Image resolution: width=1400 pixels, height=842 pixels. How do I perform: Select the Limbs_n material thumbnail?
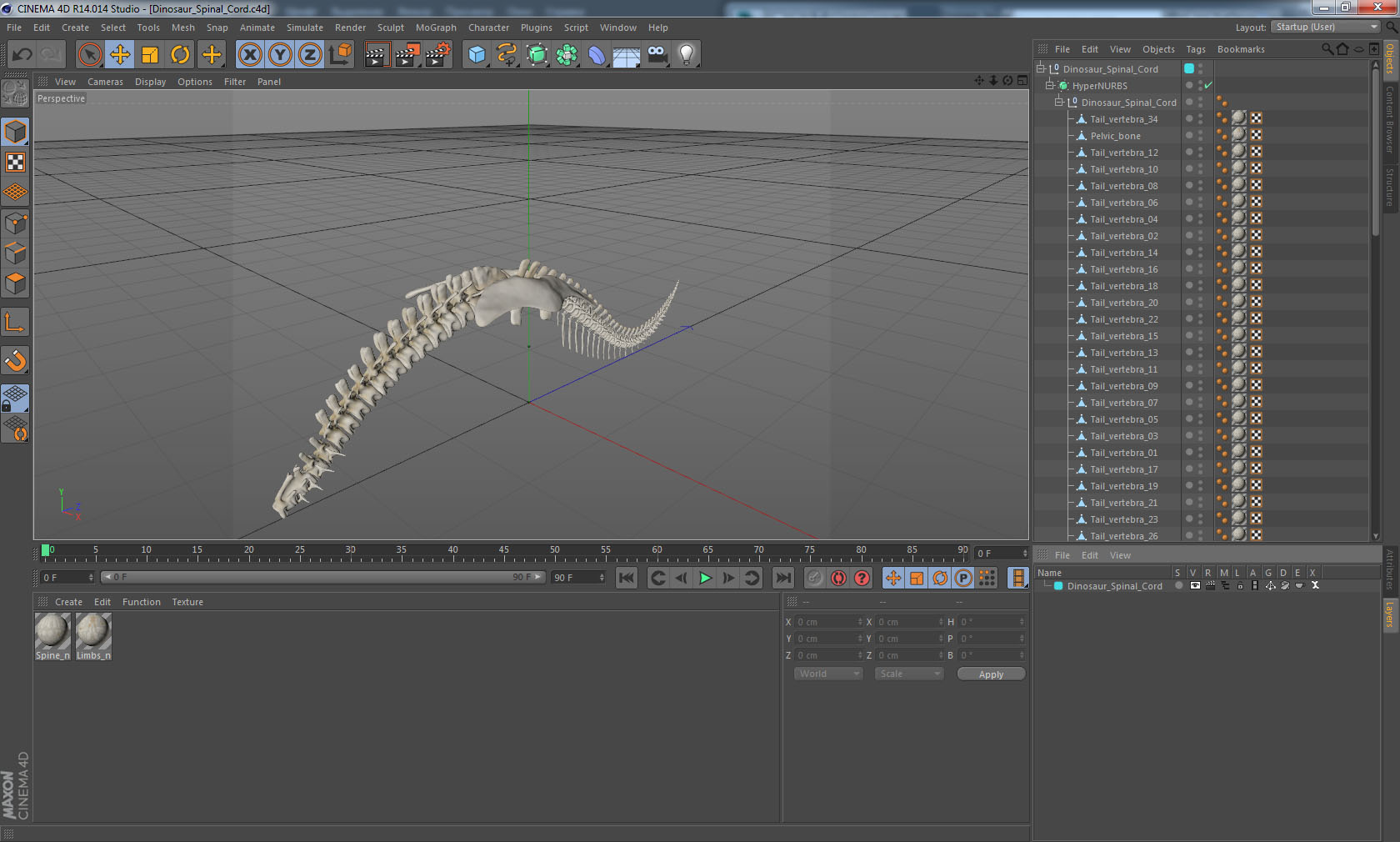[93, 636]
